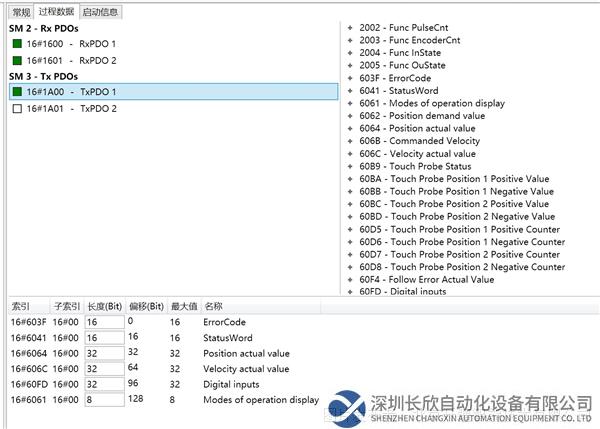The width and height of the screenshot is (600, 429).
Task: Select the 16#6064 Position actual value row
Action: coord(150,353)
